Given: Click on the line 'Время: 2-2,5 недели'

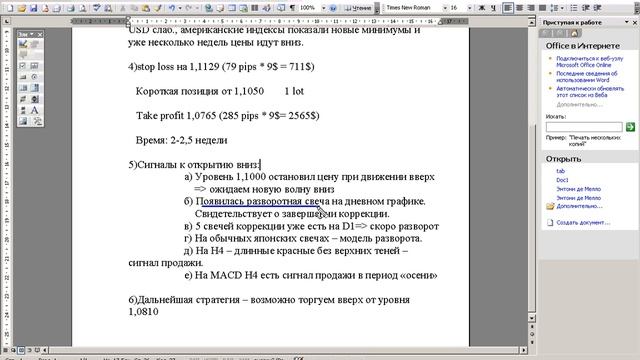Looking at the screenshot, I should click(182, 140).
